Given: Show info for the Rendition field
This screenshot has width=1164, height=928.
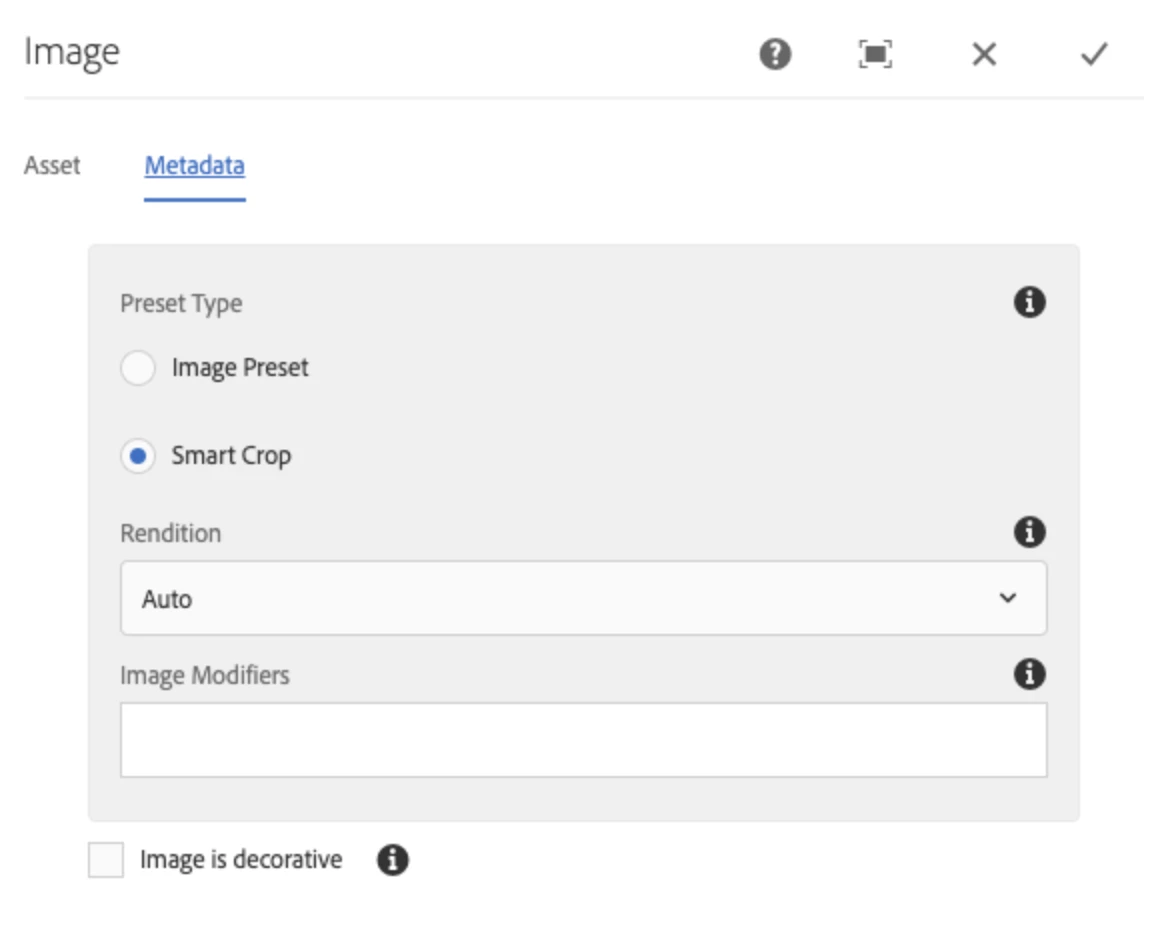Looking at the screenshot, I should click(x=1029, y=533).
